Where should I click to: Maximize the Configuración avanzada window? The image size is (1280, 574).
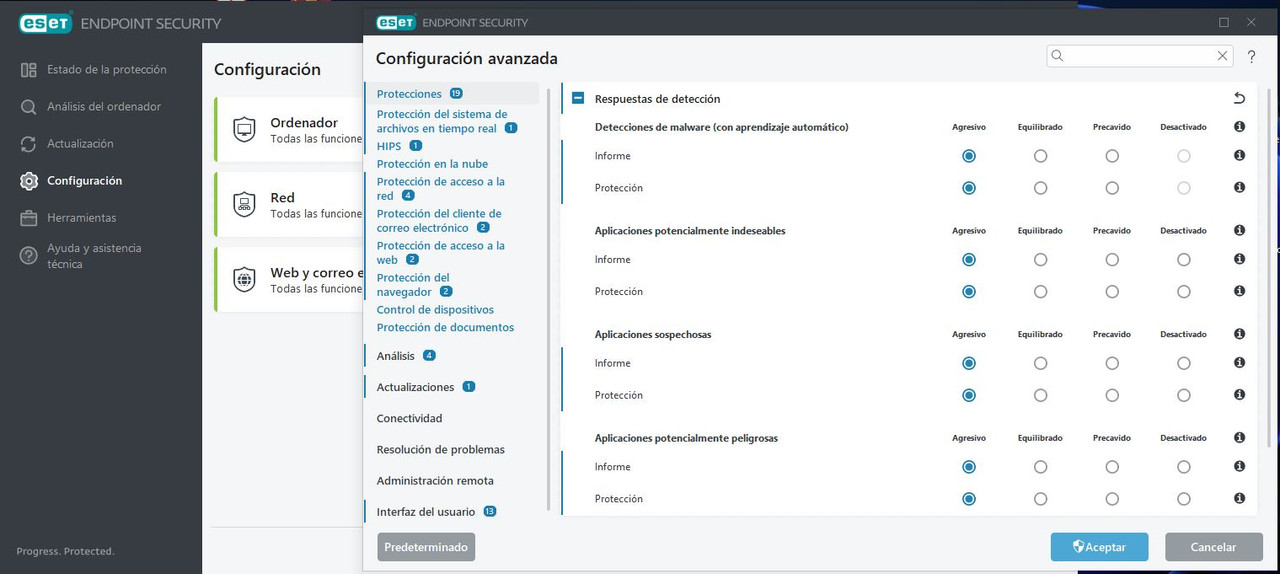coord(1224,22)
